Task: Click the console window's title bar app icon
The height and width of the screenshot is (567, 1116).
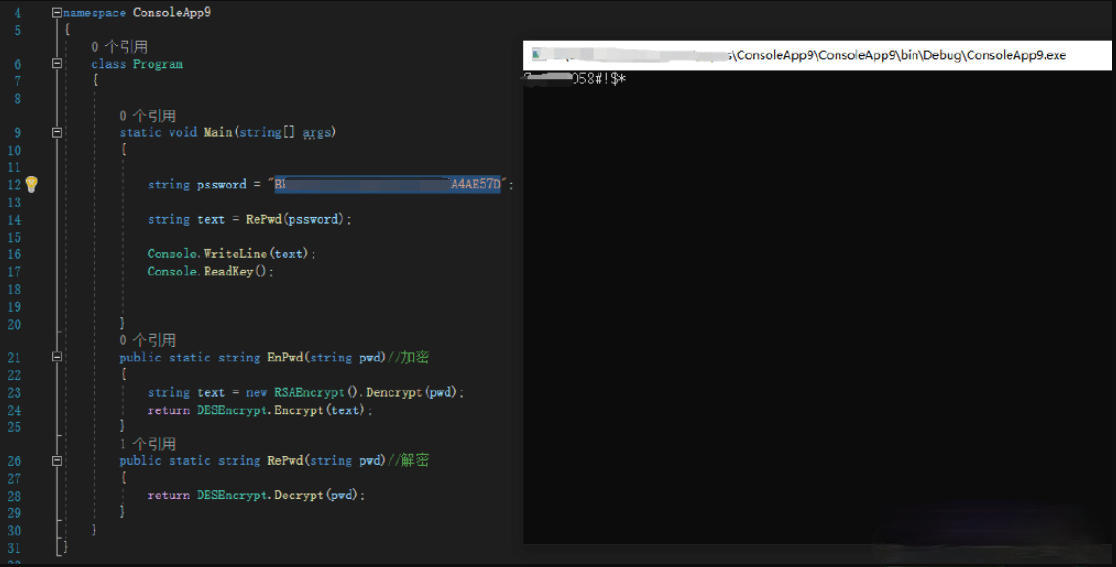Action: coord(537,55)
